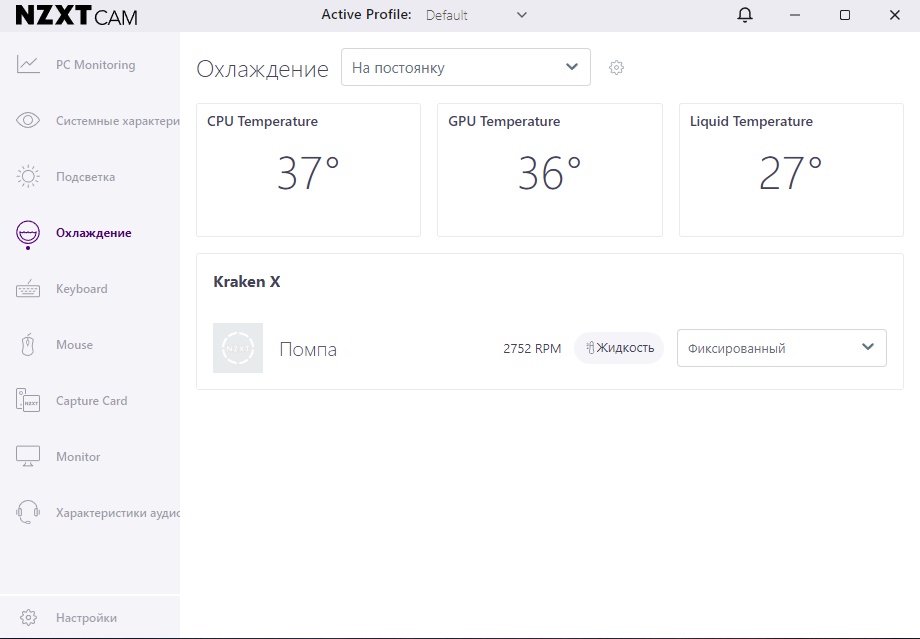Image resolution: width=920 pixels, height=639 pixels.
Task: Open PC Monitoring chart icon
Action: click(28, 65)
